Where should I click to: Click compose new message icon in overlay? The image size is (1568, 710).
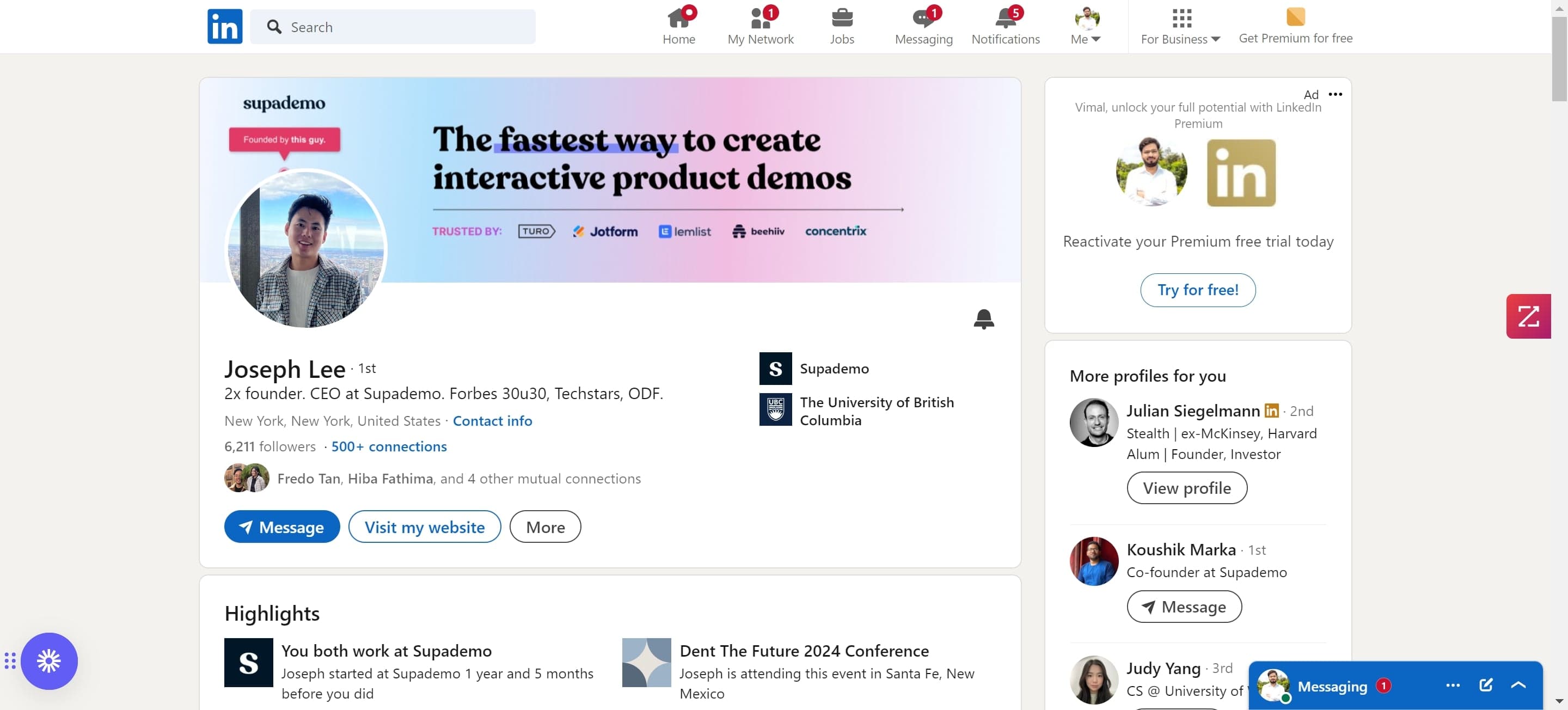pos(1485,685)
